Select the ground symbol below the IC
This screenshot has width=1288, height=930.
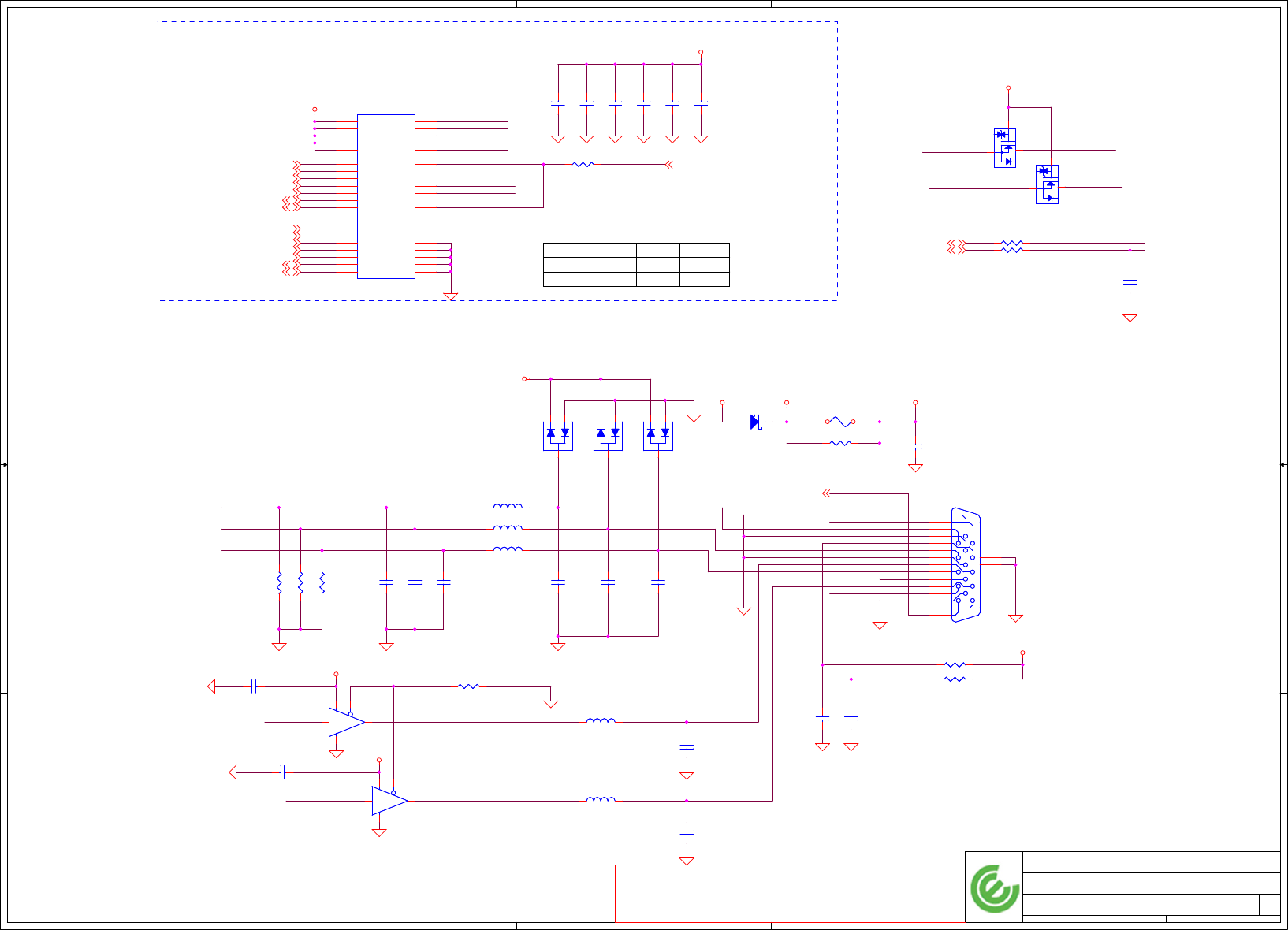point(451,296)
